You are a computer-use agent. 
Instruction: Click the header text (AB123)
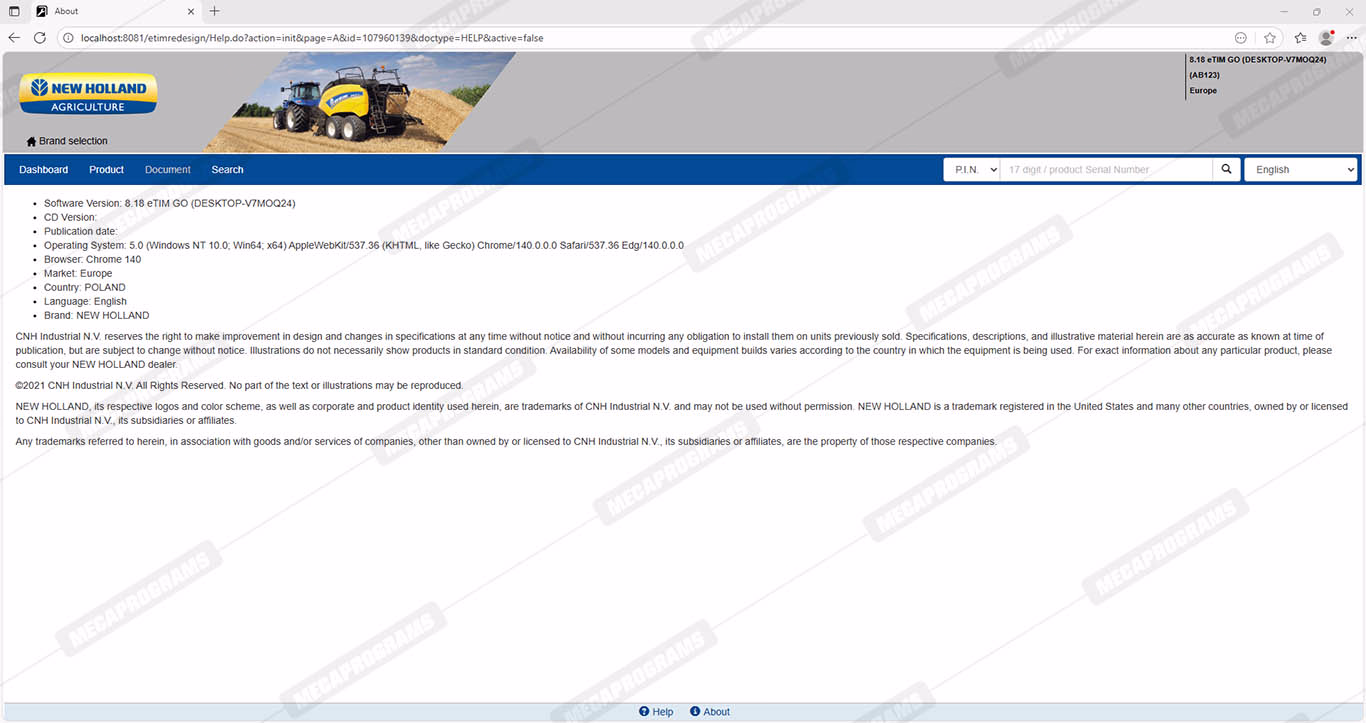pos(1204,75)
